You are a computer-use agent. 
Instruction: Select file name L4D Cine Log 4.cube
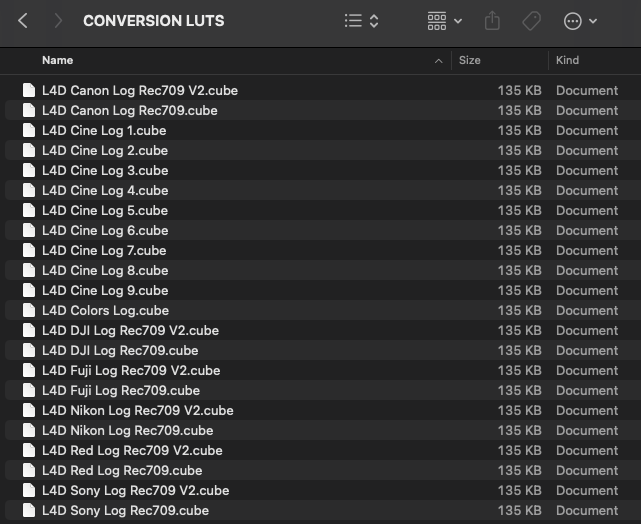coord(105,190)
